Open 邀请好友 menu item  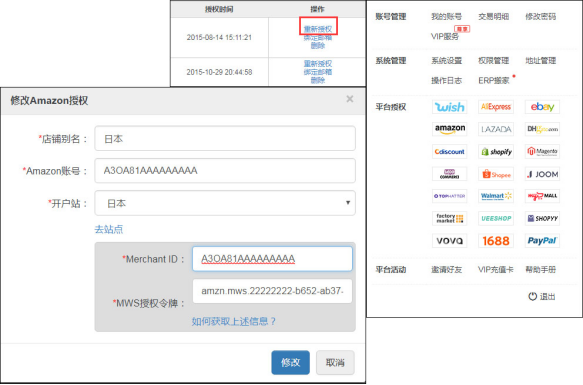pos(446,270)
